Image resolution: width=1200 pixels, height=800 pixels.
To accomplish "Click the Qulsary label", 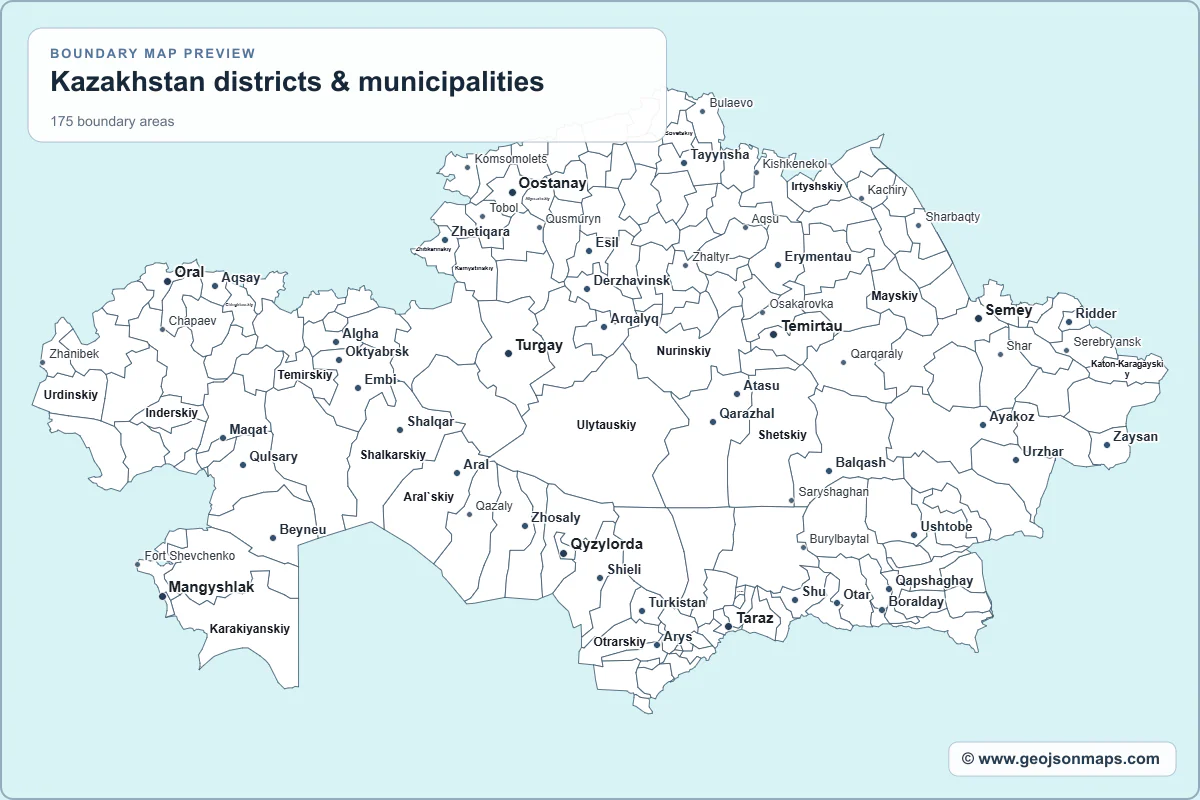I will point(273,457).
